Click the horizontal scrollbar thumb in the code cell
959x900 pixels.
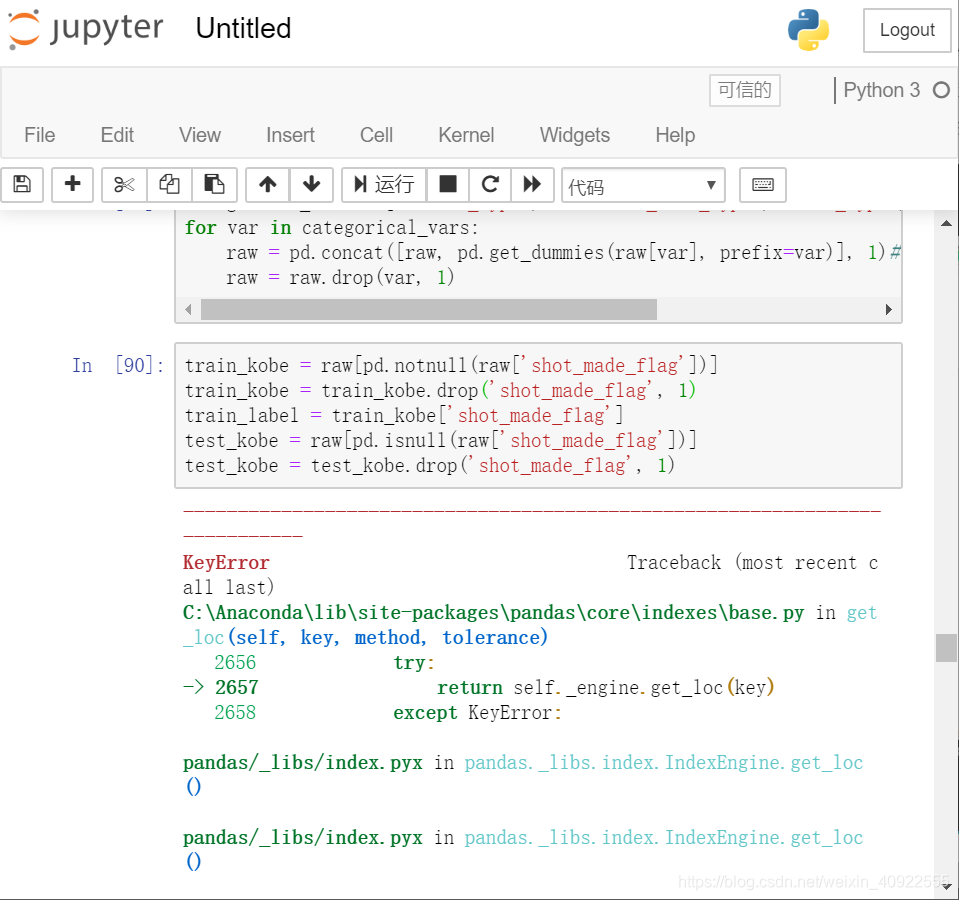point(429,309)
